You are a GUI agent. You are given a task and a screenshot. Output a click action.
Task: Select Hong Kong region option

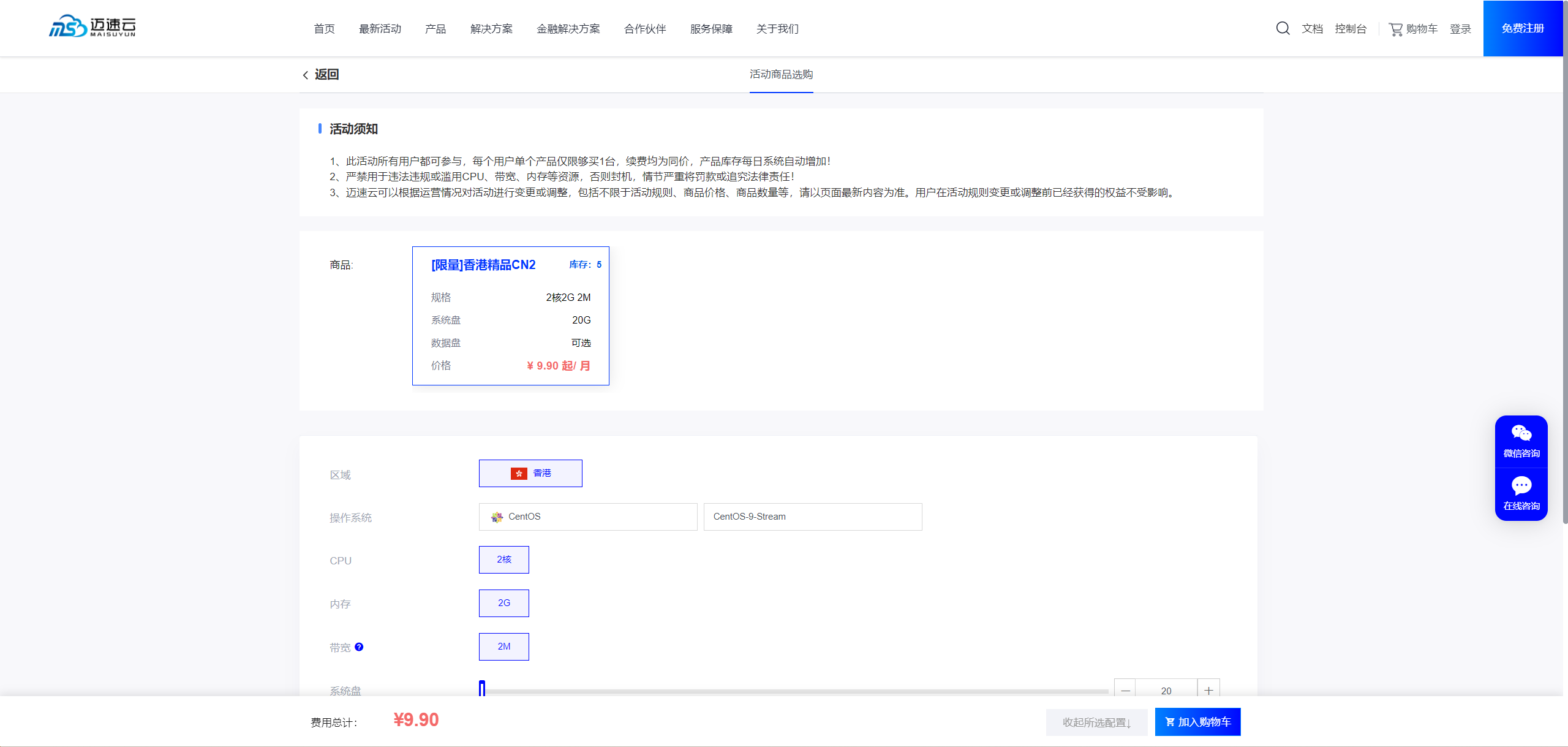(530, 473)
